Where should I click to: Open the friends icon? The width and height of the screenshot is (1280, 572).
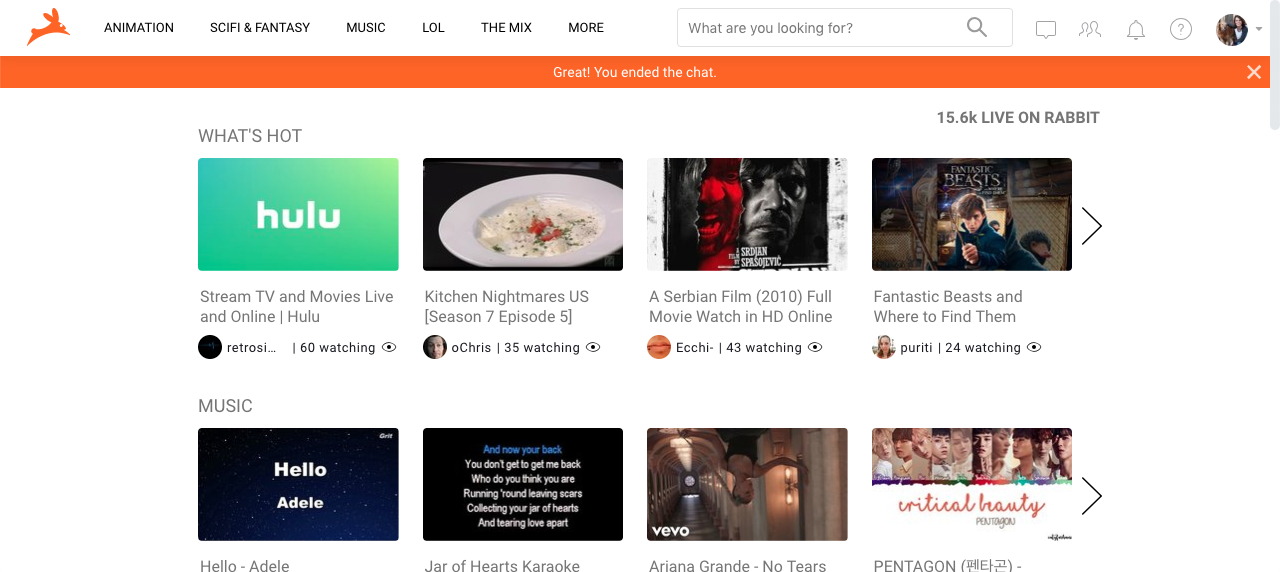coord(1090,29)
